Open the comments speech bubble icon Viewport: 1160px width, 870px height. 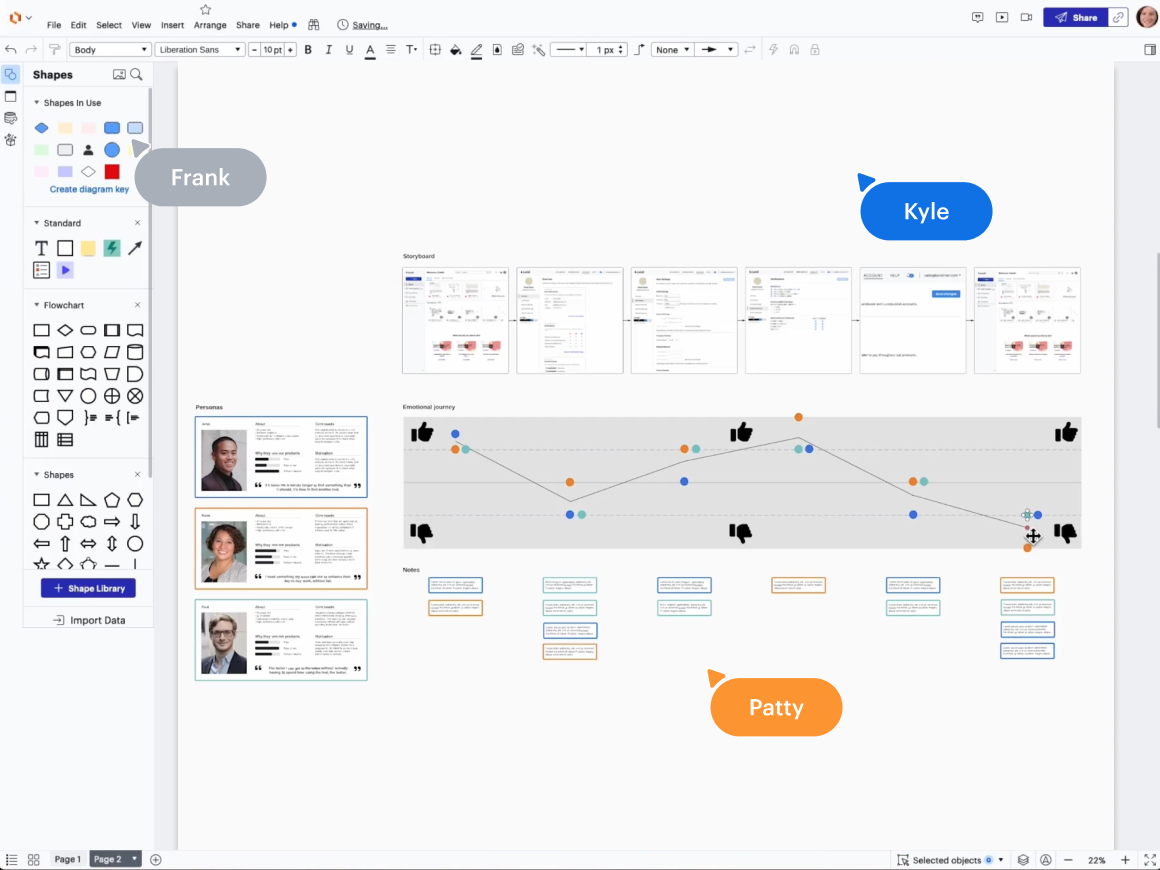pos(978,17)
